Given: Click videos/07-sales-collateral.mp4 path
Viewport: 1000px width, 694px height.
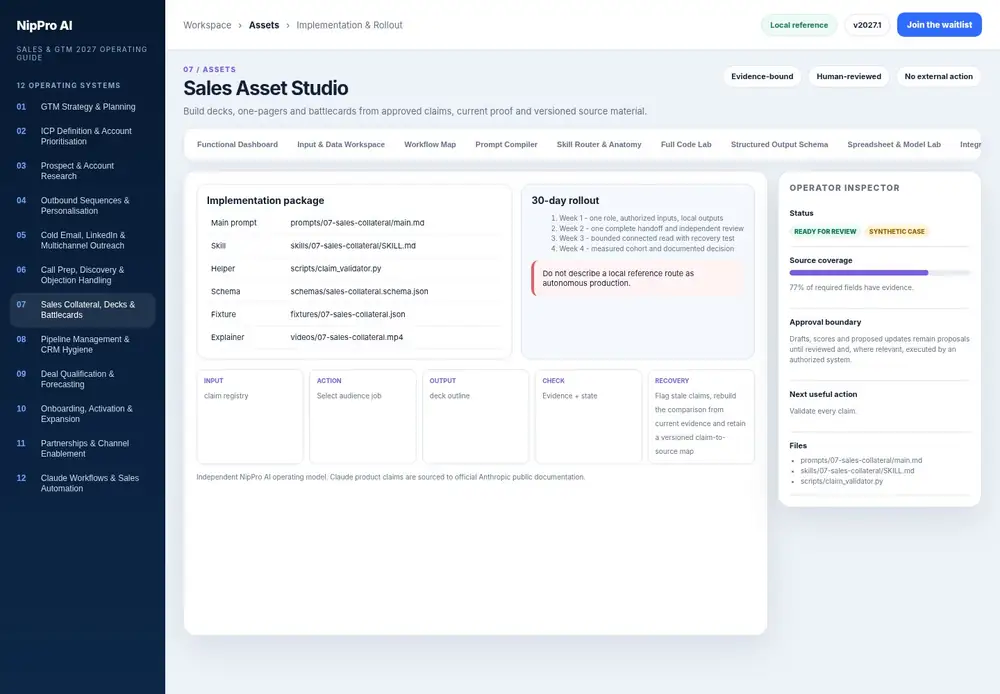Looking at the screenshot, I should point(346,337).
